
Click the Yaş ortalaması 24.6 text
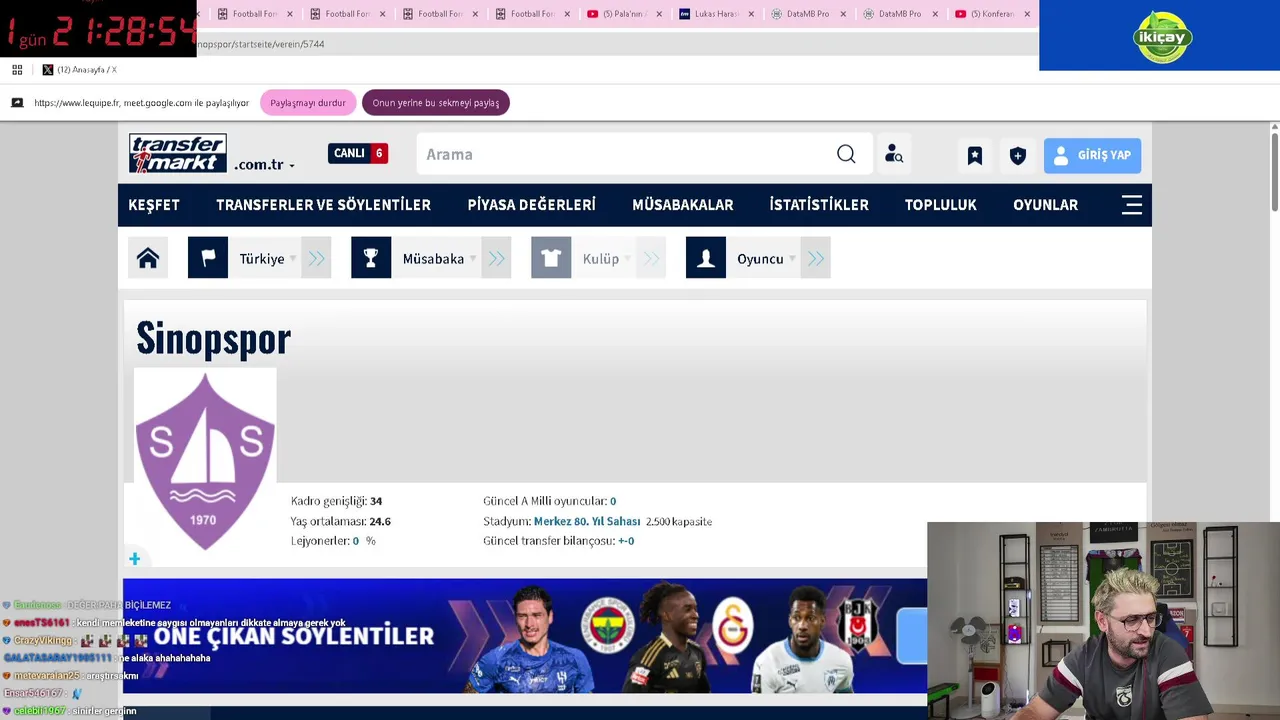click(341, 521)
